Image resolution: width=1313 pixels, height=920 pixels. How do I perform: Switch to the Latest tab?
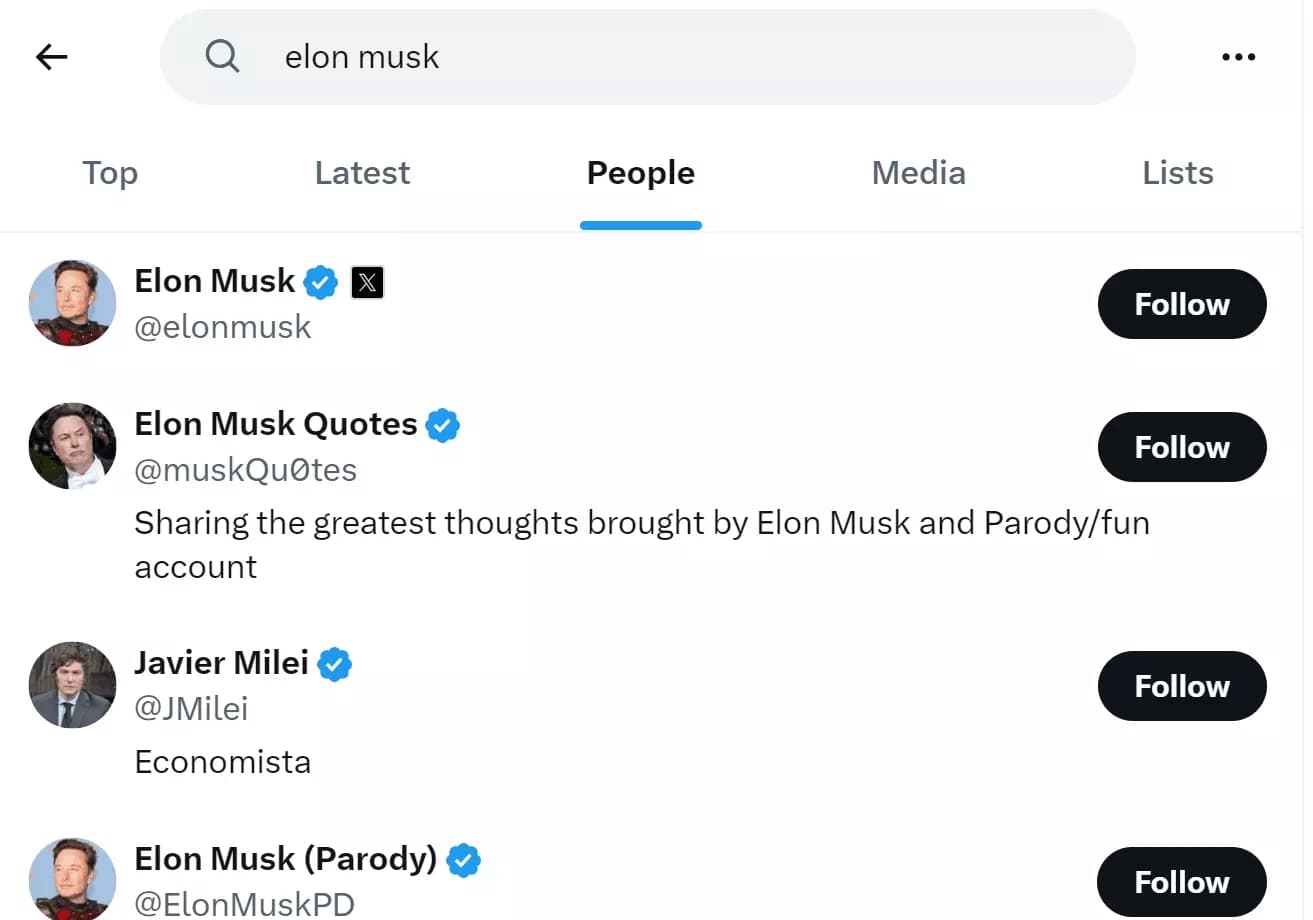361,172
